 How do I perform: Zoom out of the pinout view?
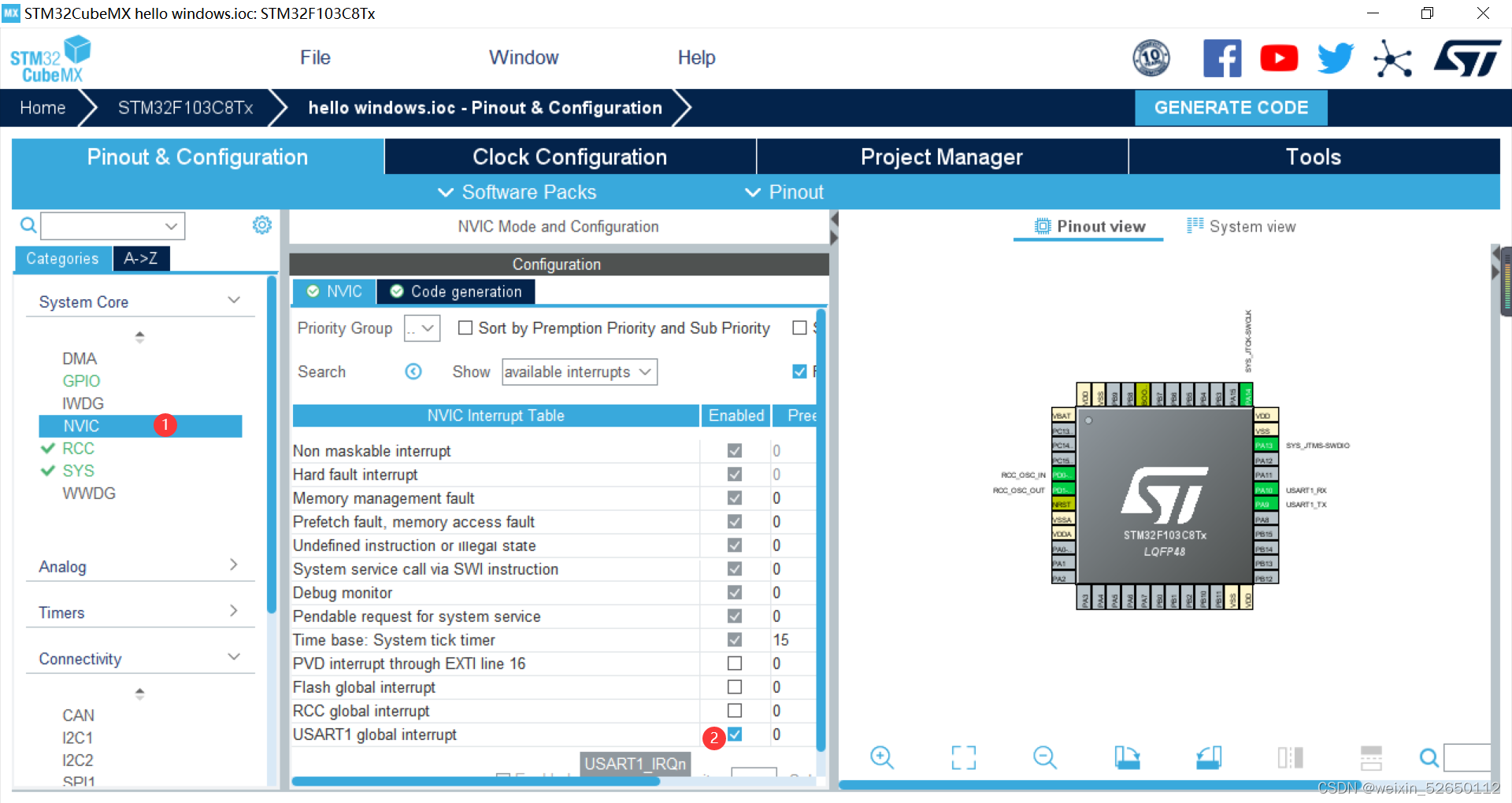tap(1045, 757)
